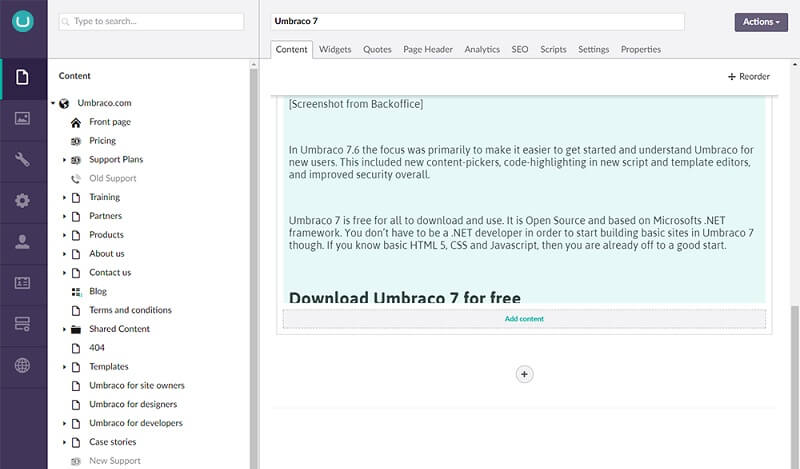Select Umbraco for site owners item
Viewport: 800px width, 469px height.
[x=137, y=386]
